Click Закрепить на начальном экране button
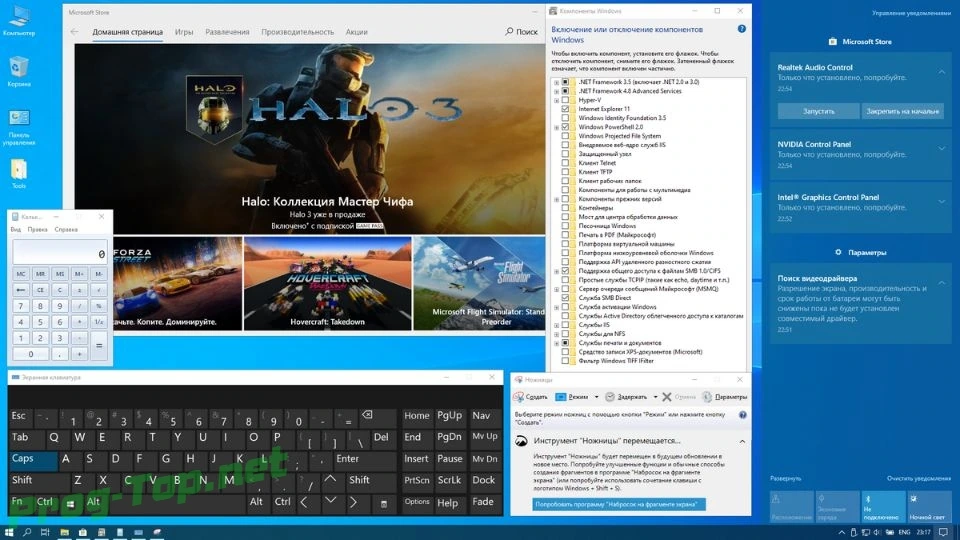The width and height of the screenshot is (960, 540). tap(902, 111)
